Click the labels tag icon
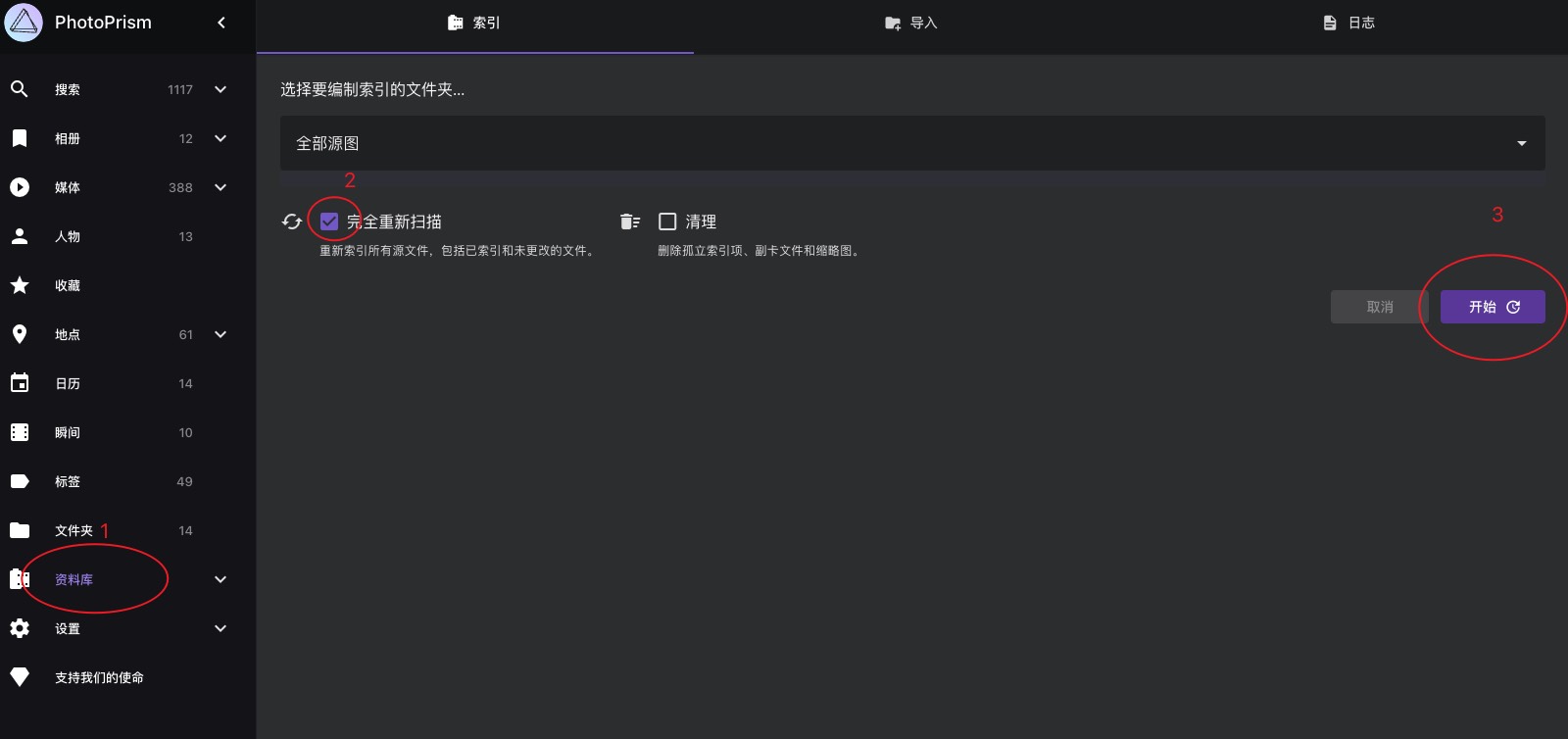The height and width of the screenshot is (739, 1568). 20,481
